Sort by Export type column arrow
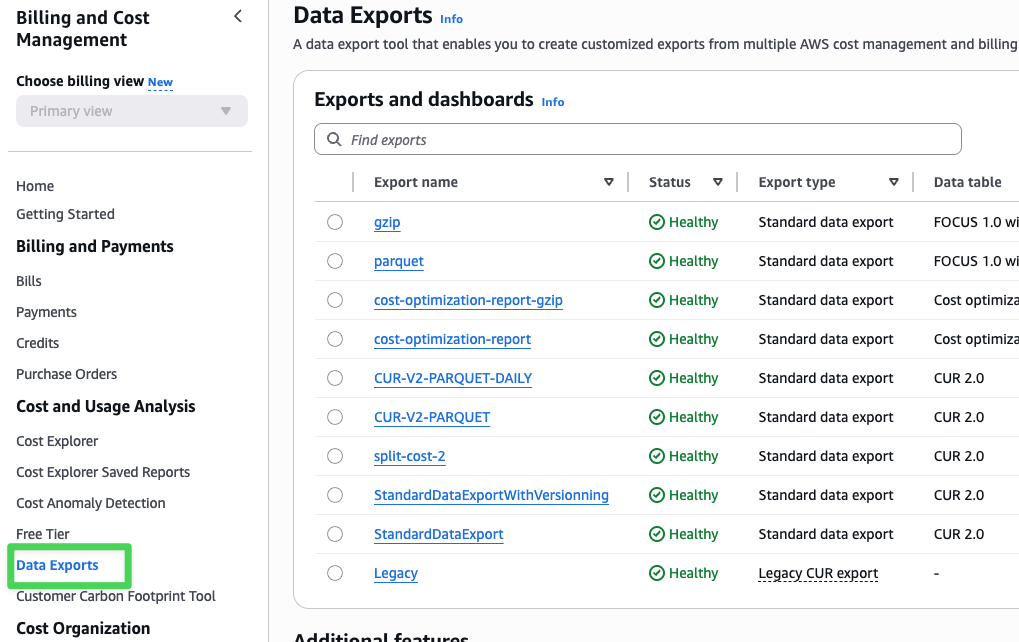 (x=894, y=183)
